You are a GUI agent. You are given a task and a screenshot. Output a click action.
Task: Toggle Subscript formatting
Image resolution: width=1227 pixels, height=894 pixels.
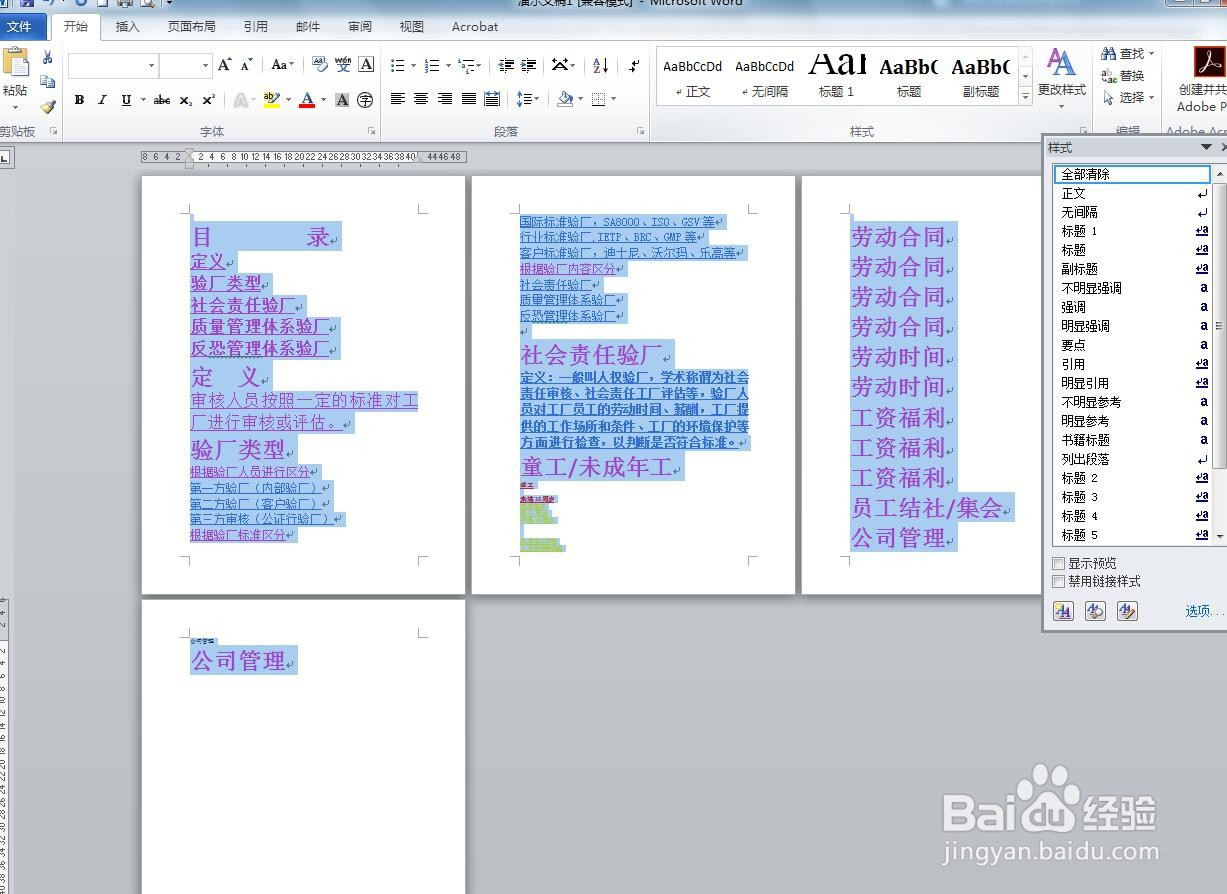(186, 100)
